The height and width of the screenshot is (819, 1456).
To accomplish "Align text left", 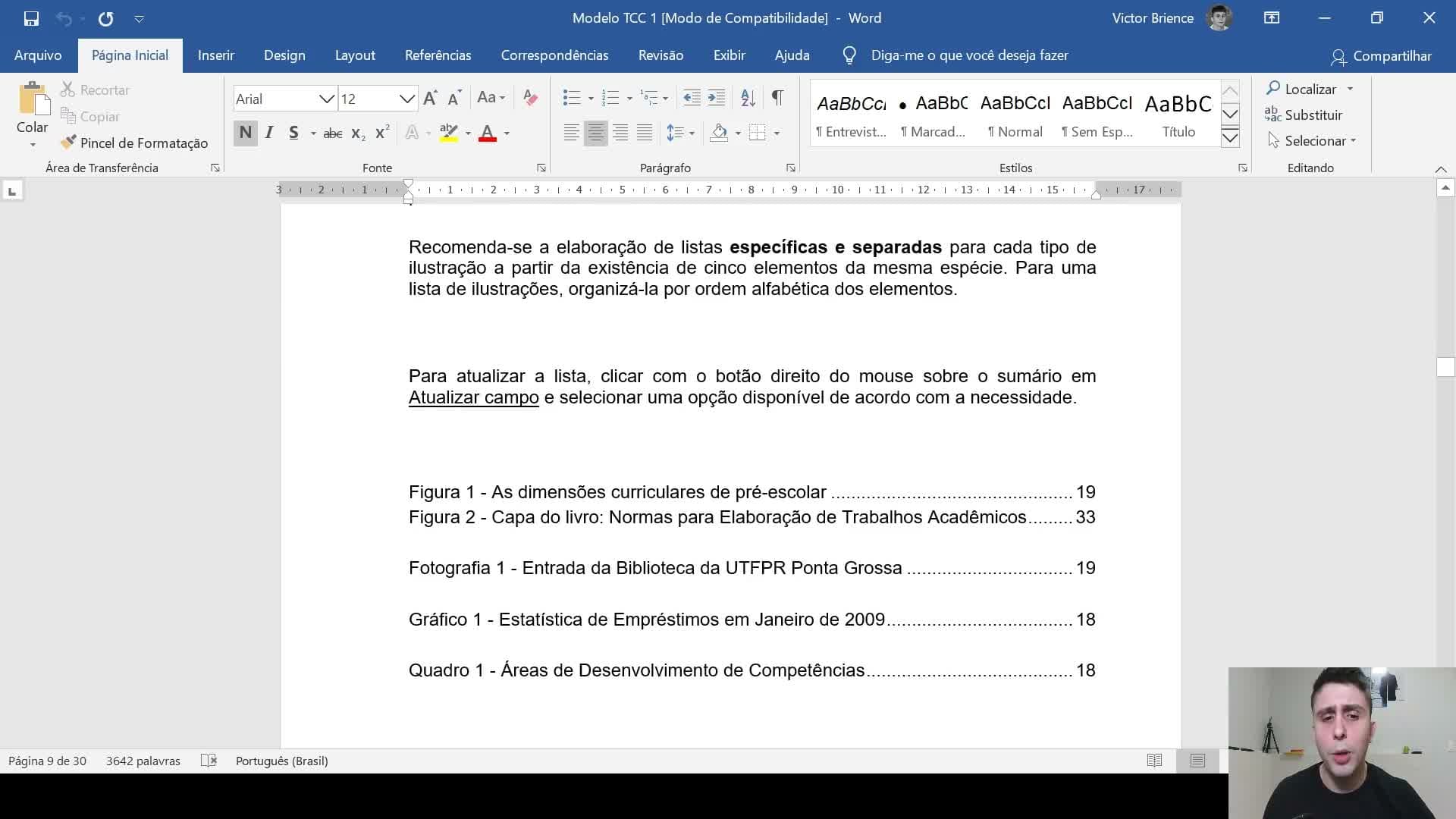I will (x=572, y=133).
